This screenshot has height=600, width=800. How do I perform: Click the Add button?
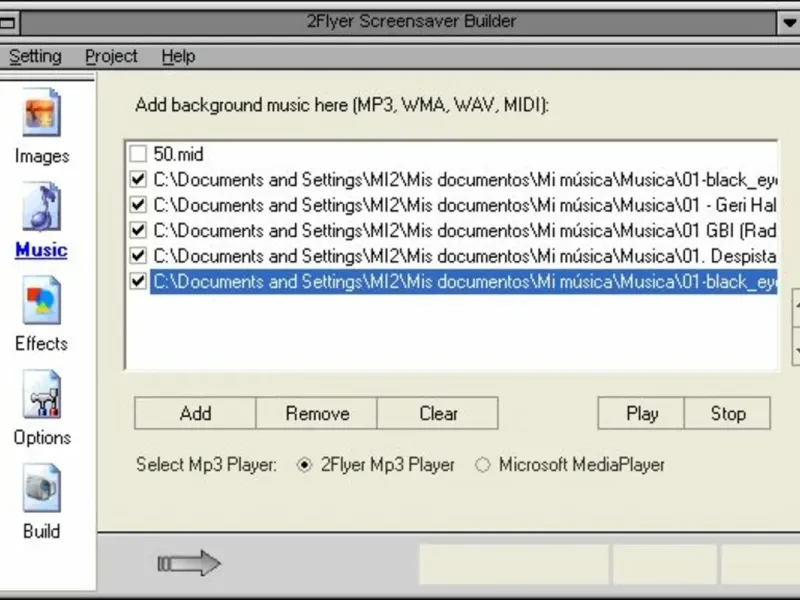pos(195,413)
